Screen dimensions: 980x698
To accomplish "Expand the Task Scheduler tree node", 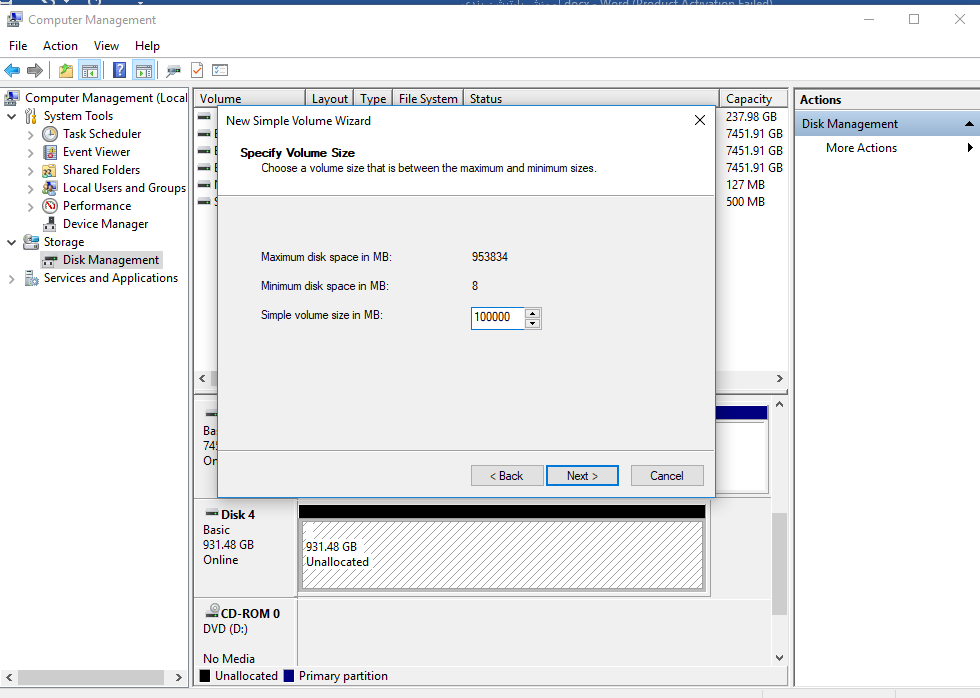I will (x=31, y=134).
